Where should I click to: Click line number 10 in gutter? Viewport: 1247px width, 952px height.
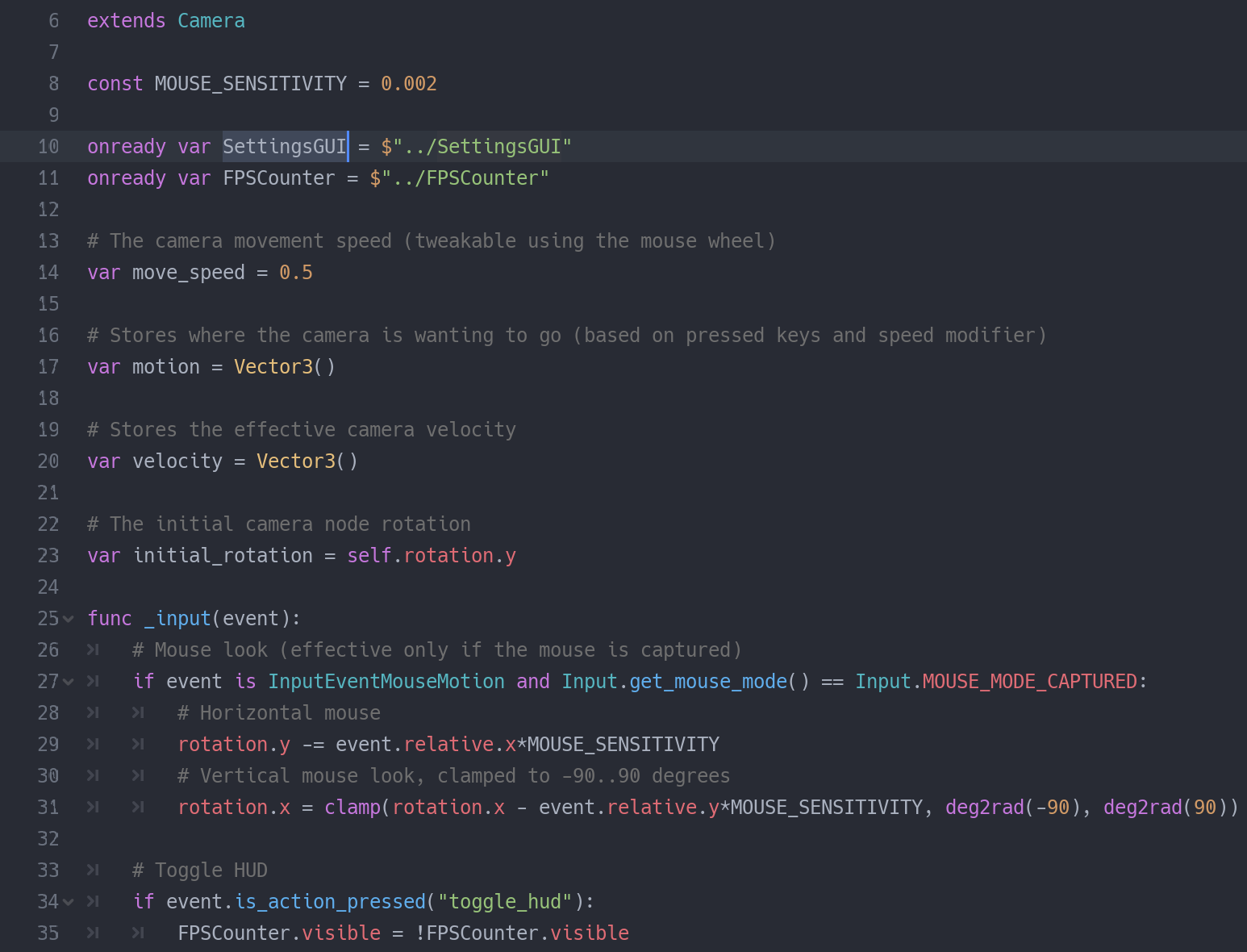[x=48, y=147]
